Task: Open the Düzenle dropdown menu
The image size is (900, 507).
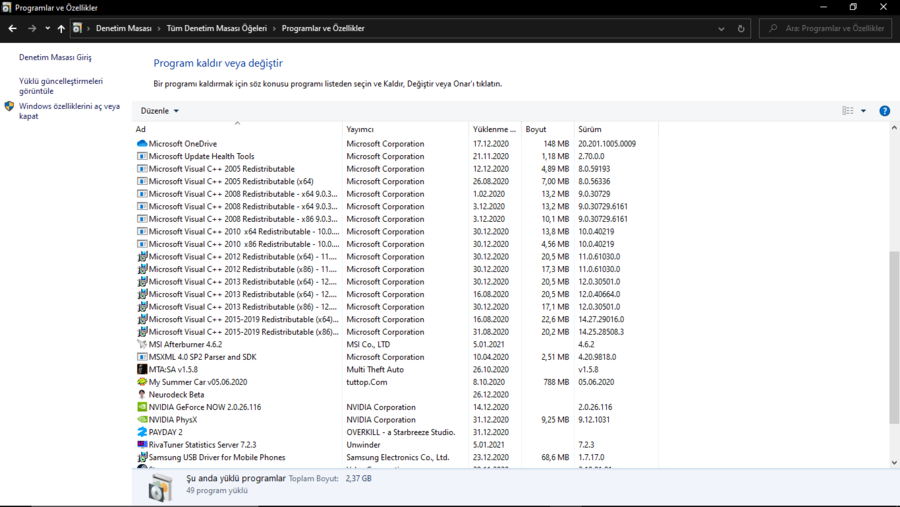Action: click(x=160, y=111)
